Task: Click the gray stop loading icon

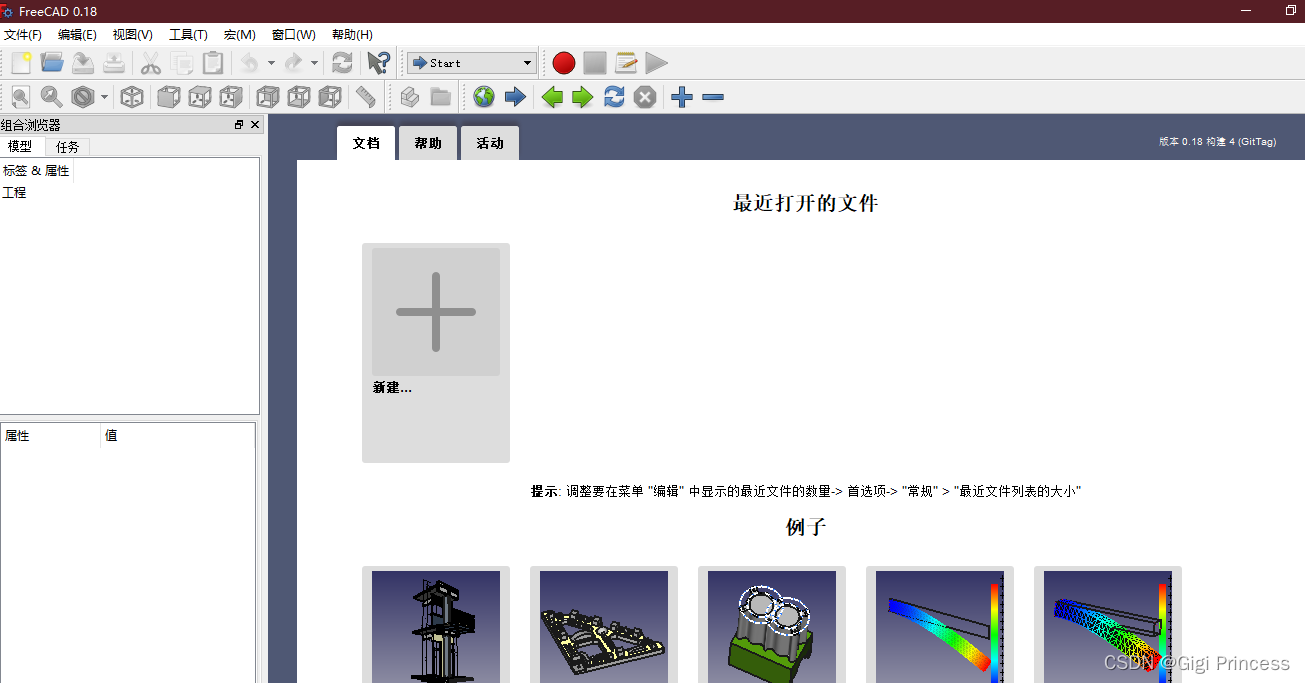Action: (x=645, y=97)
